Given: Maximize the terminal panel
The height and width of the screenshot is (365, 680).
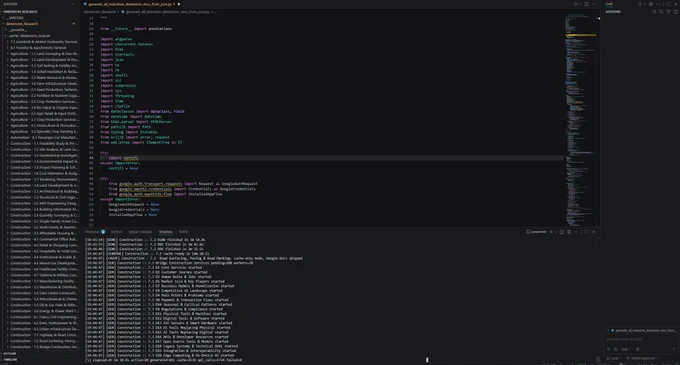Looking at the screenshot, I should (586, 232).
